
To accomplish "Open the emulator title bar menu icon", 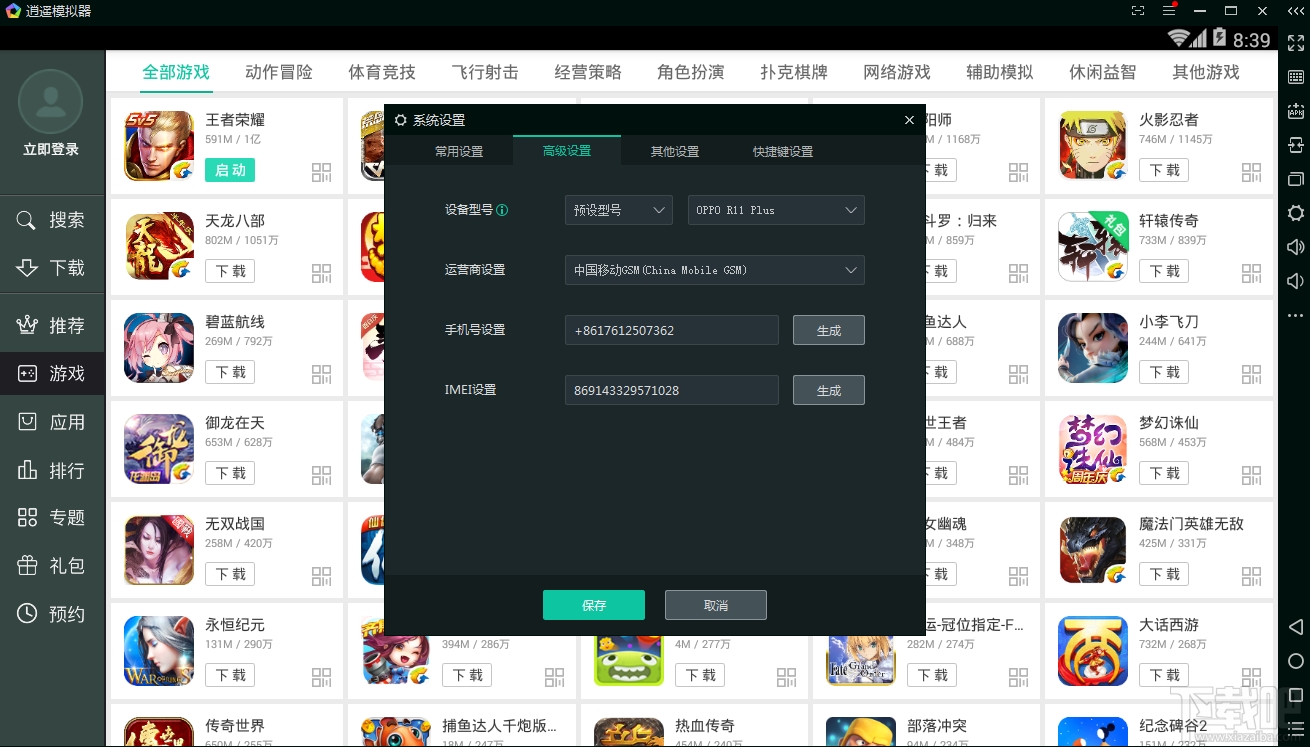I will coord(1169,11).
